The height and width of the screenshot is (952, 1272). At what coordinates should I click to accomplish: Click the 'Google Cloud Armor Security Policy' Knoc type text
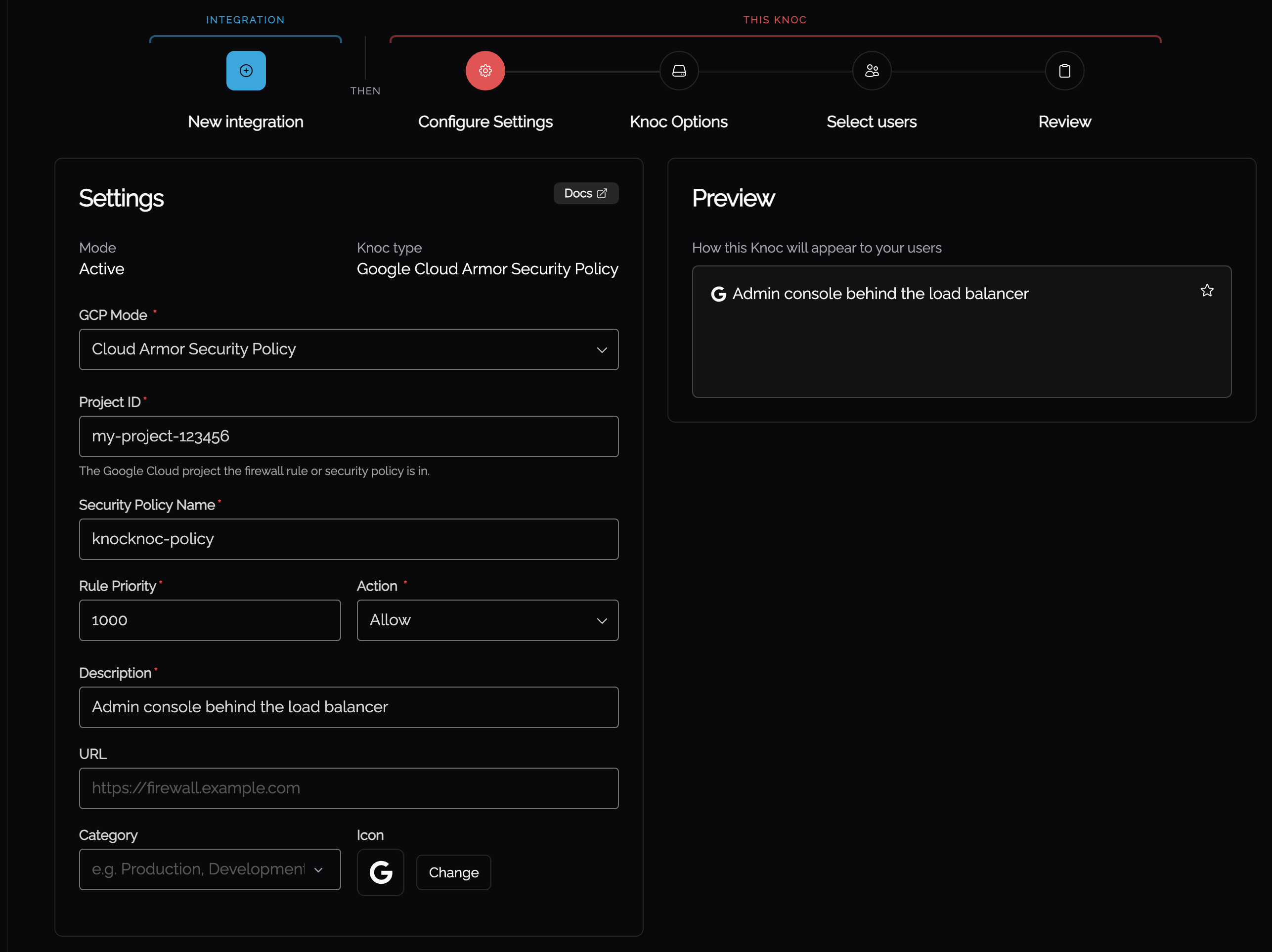pyautogui.click(x=487, y=269)
